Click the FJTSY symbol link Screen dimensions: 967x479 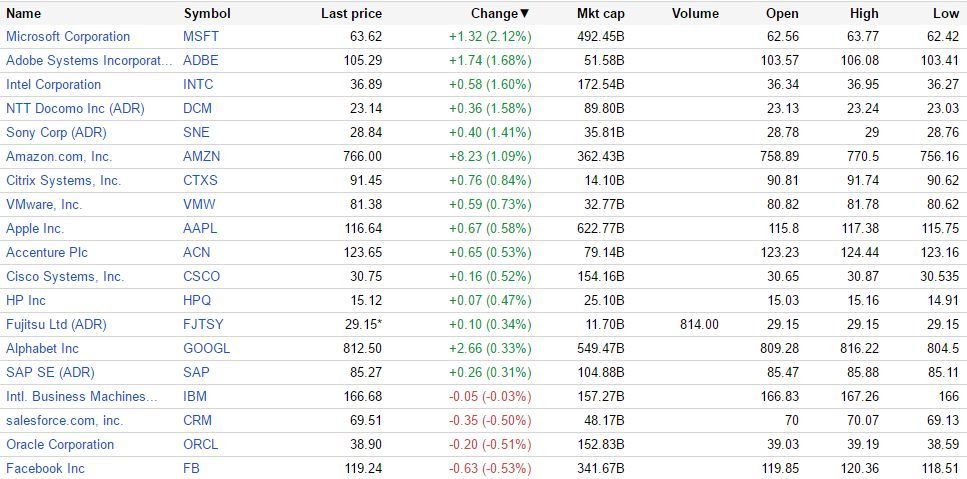tap(204, 325)
